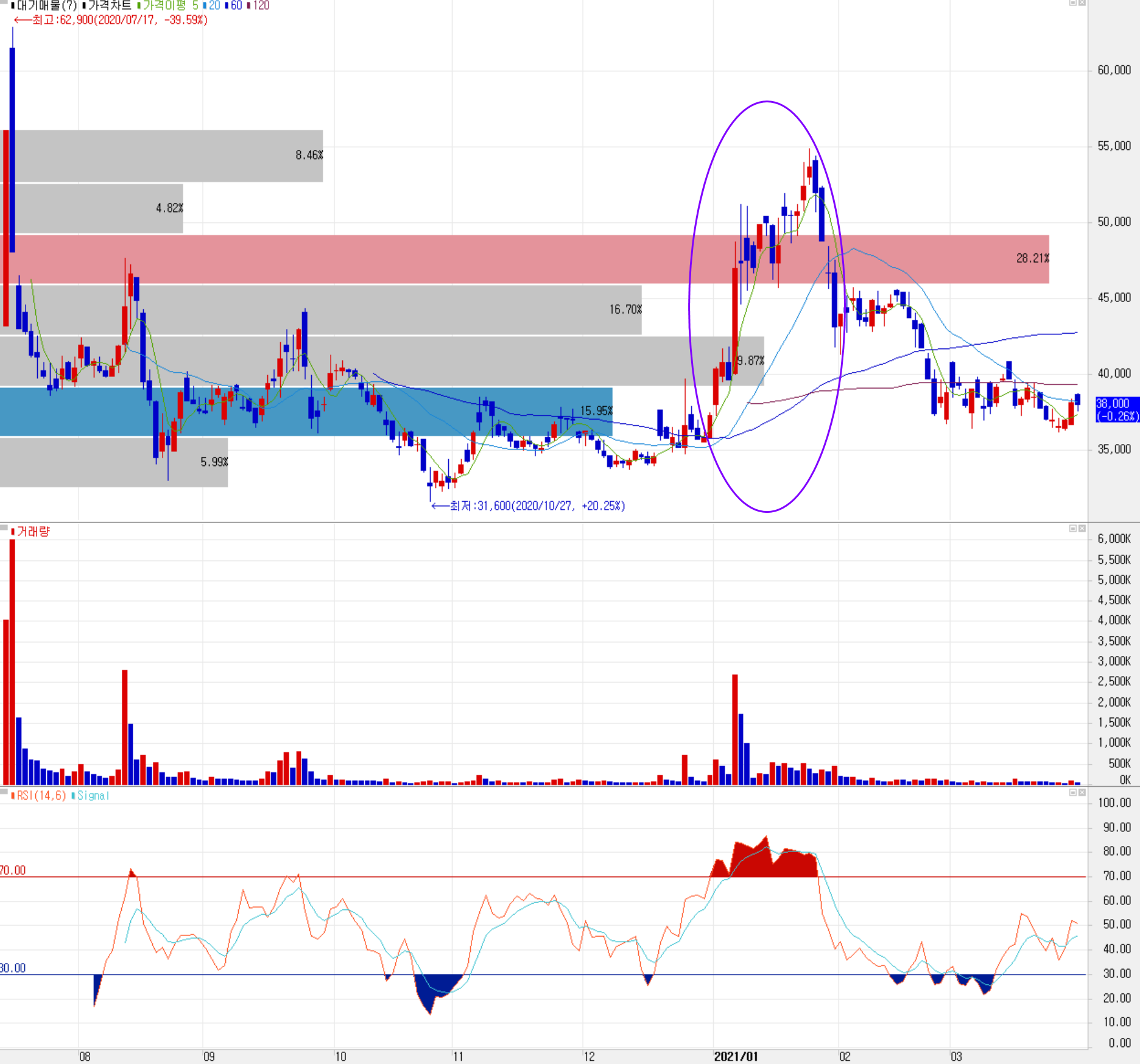Click the 60,000 price axis label

[x=1114, y=70]
